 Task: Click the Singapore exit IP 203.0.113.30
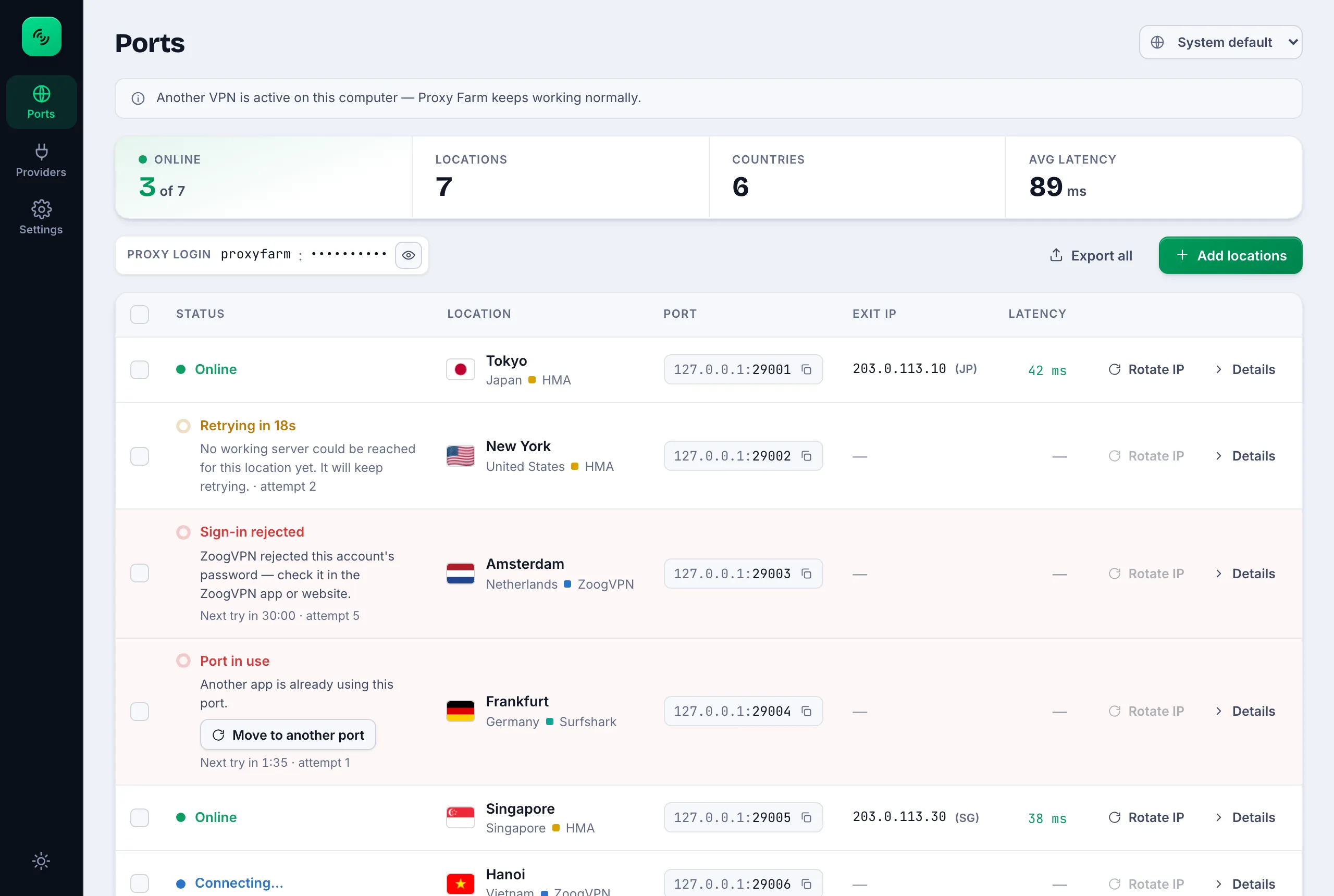899,817
